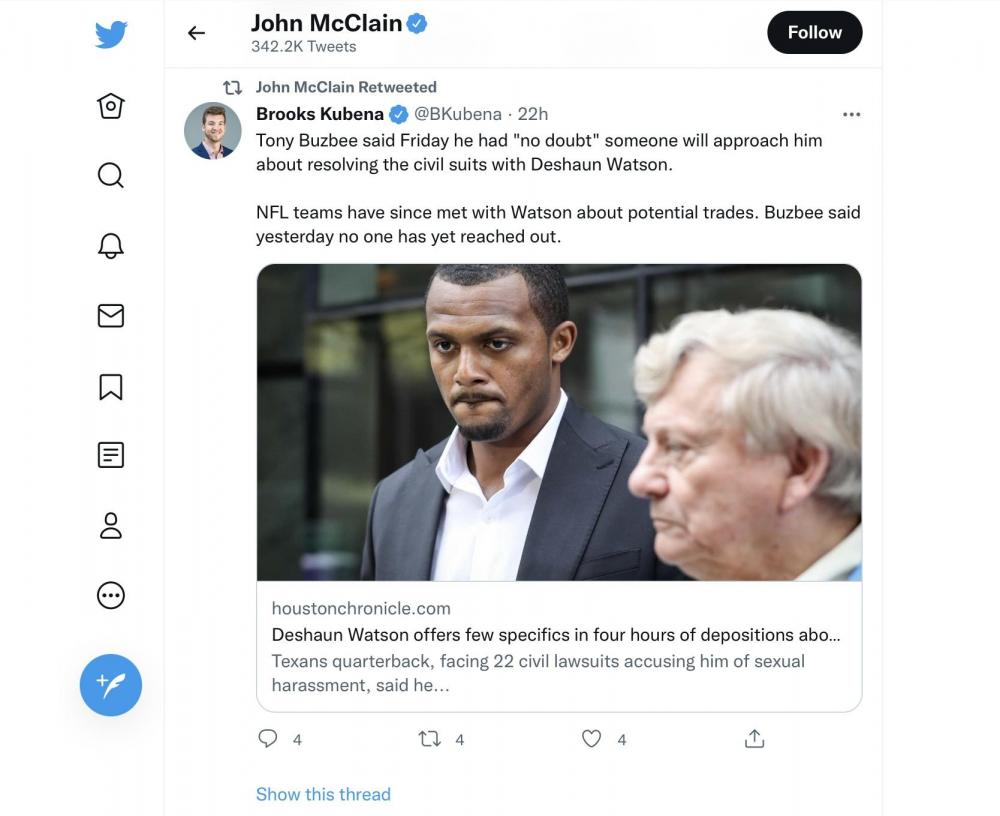1000x816 pixels.
Task: Open Brooks Kubena's profile avatar
Action: (213, 131)
